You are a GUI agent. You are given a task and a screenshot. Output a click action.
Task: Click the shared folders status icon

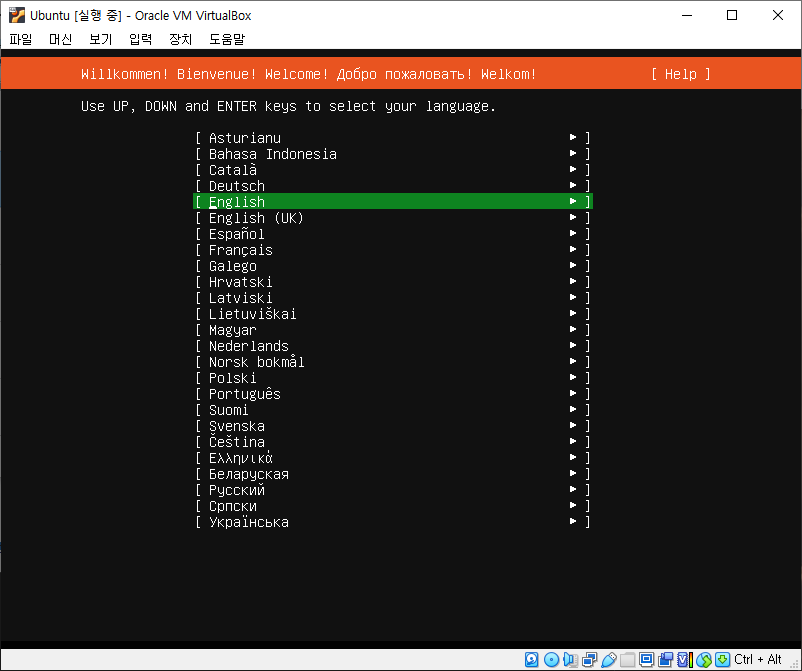point(628,660)
